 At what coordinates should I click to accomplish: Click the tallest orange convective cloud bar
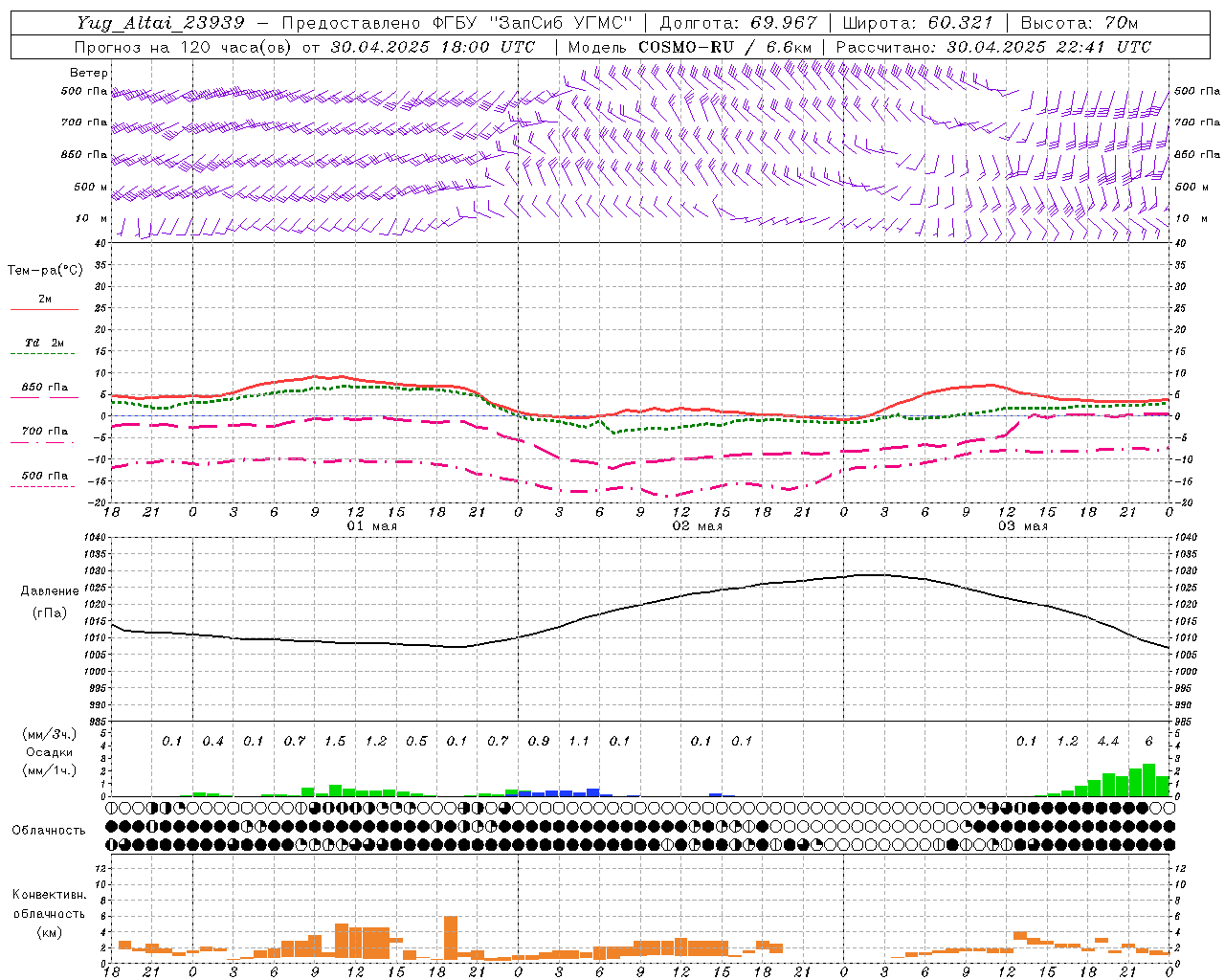pos(451,938)
